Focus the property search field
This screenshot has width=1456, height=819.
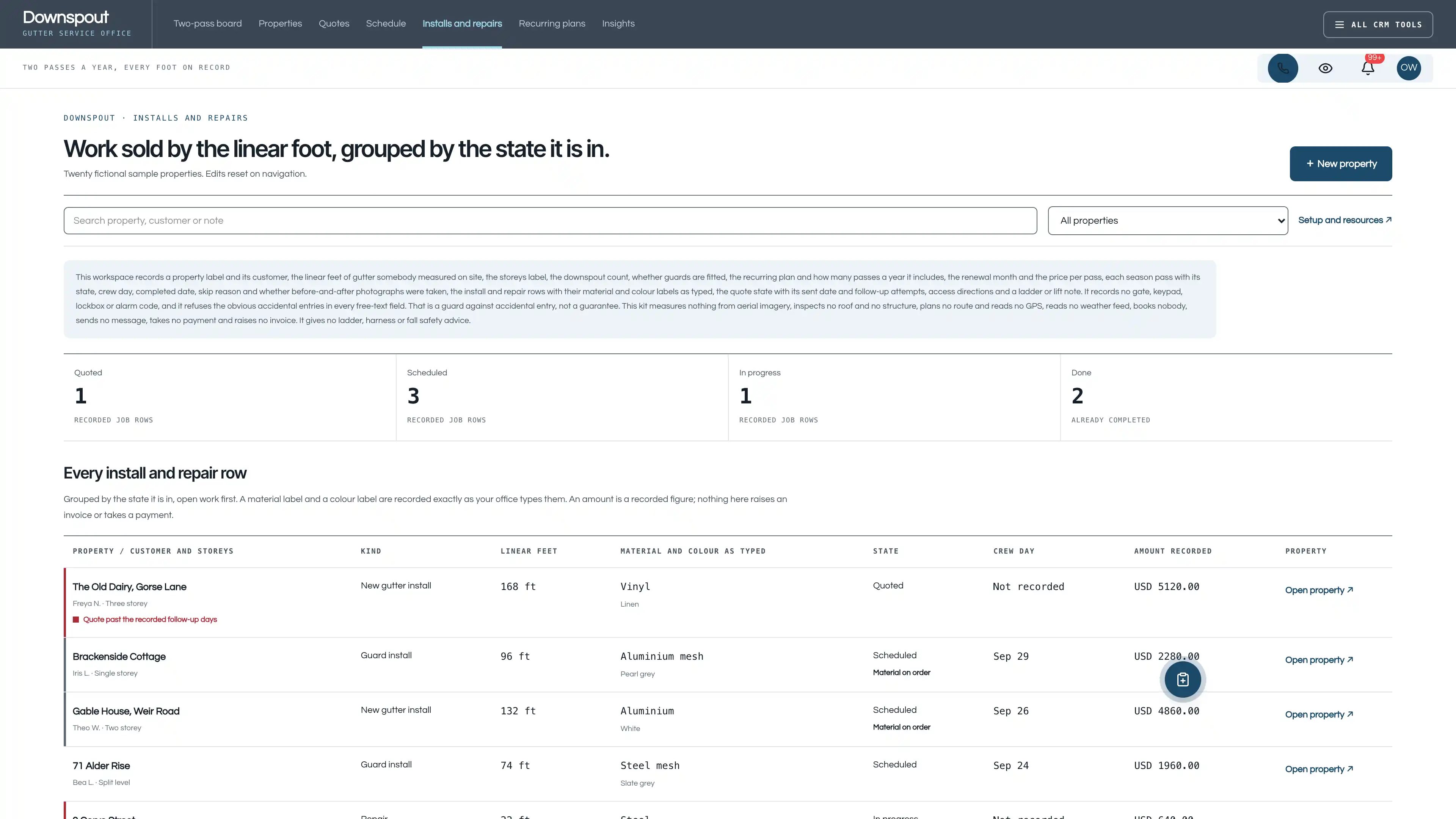pyautogui.click(x=550, y=220)
